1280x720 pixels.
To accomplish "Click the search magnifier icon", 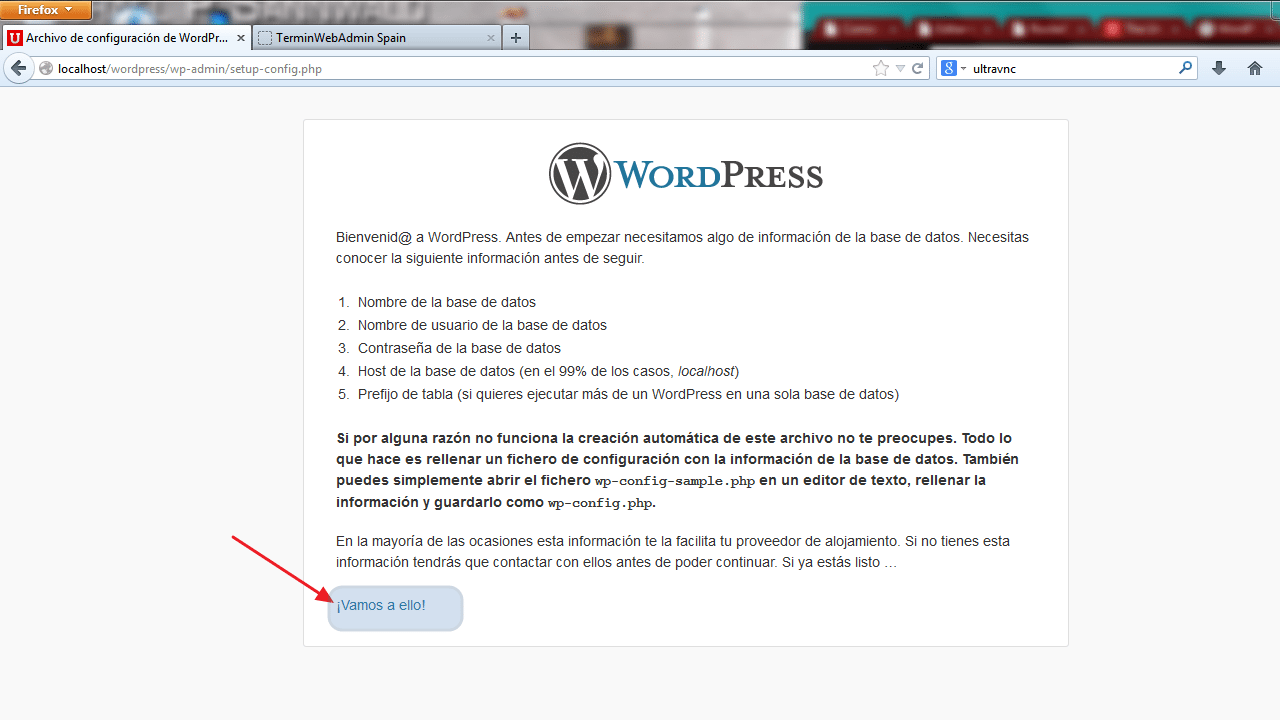I will pyautogui.click(x=1186, y=69).
